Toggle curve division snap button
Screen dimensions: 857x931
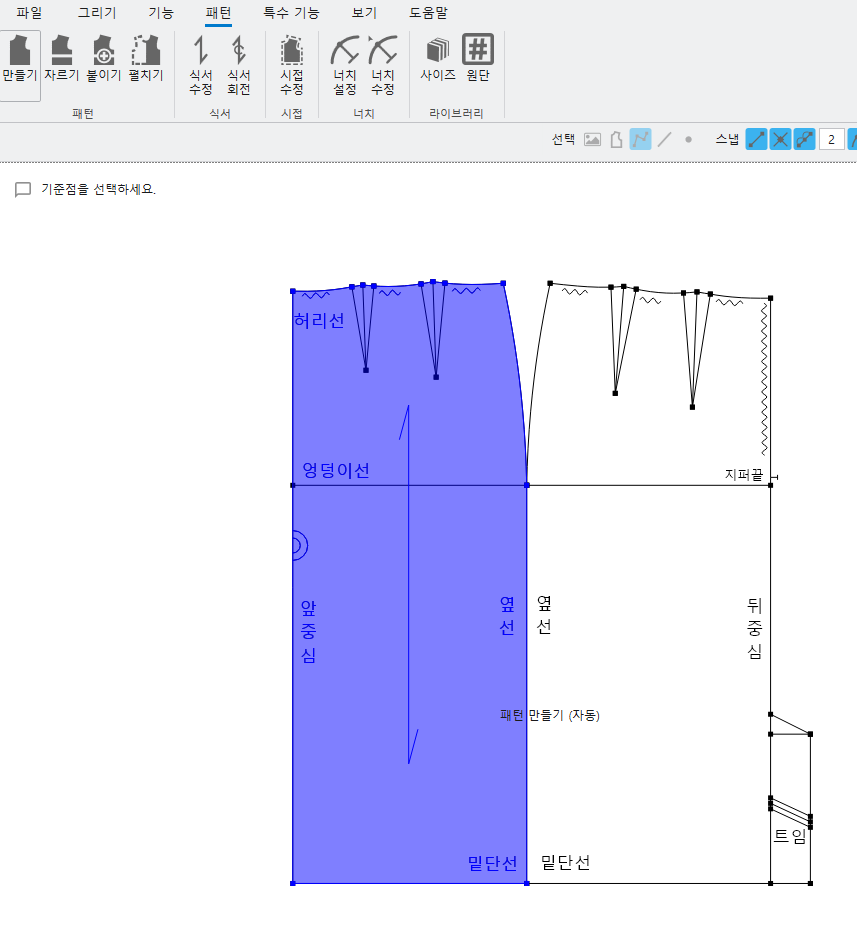click(x=804, y=140)
